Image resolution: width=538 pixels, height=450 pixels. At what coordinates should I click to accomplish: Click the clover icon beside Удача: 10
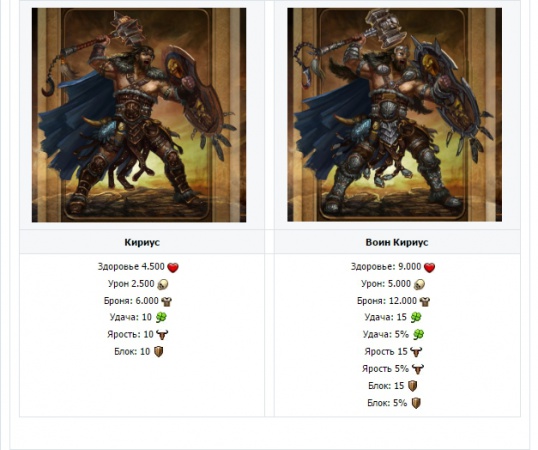[161, 317]
